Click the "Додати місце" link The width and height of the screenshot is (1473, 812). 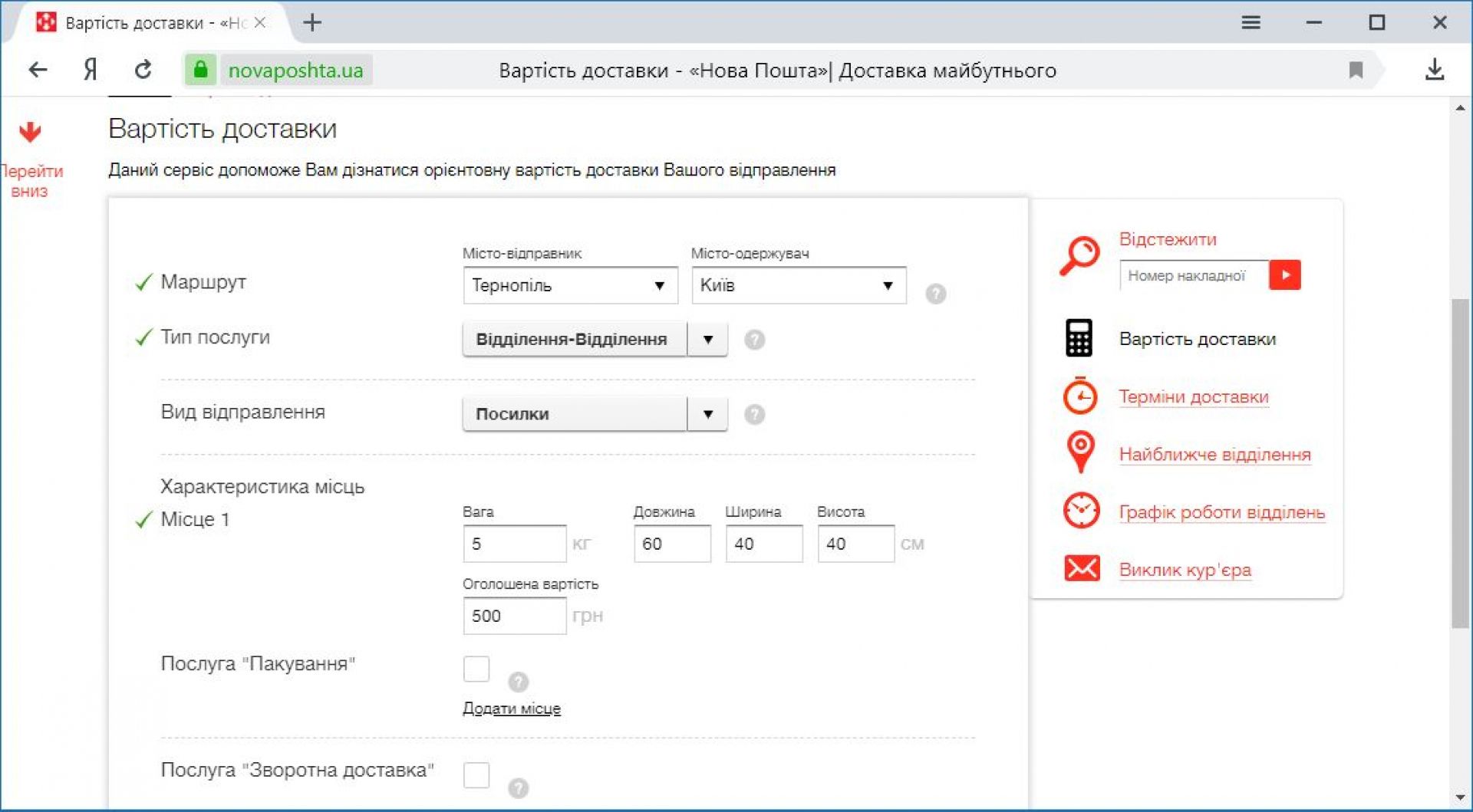coord(511,708)
